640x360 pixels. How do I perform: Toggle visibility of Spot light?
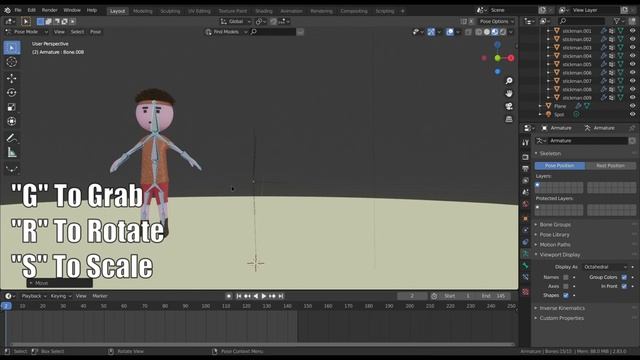click(632, 114)
